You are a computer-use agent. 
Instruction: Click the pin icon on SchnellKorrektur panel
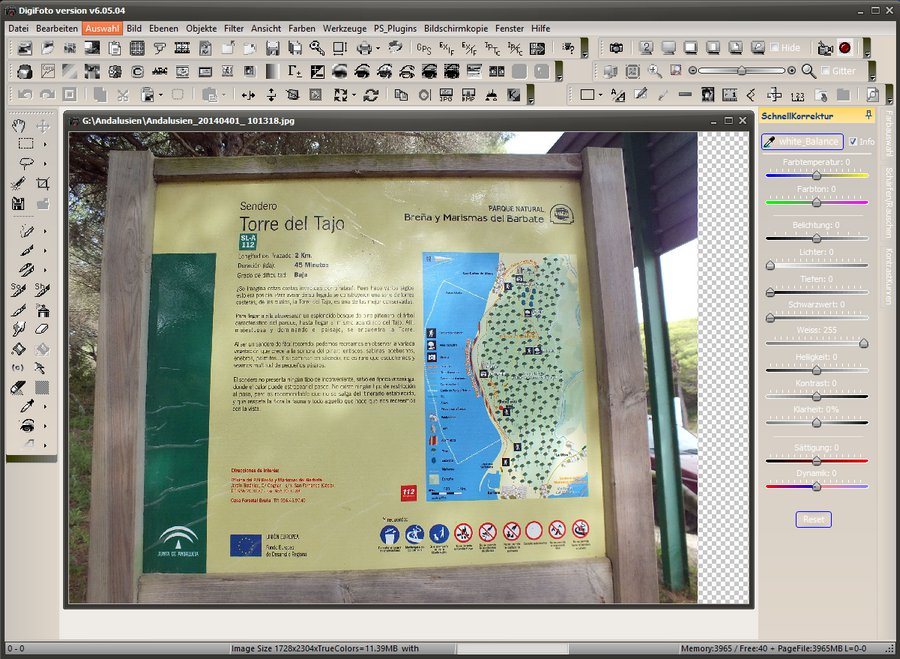tap(868, 116)
